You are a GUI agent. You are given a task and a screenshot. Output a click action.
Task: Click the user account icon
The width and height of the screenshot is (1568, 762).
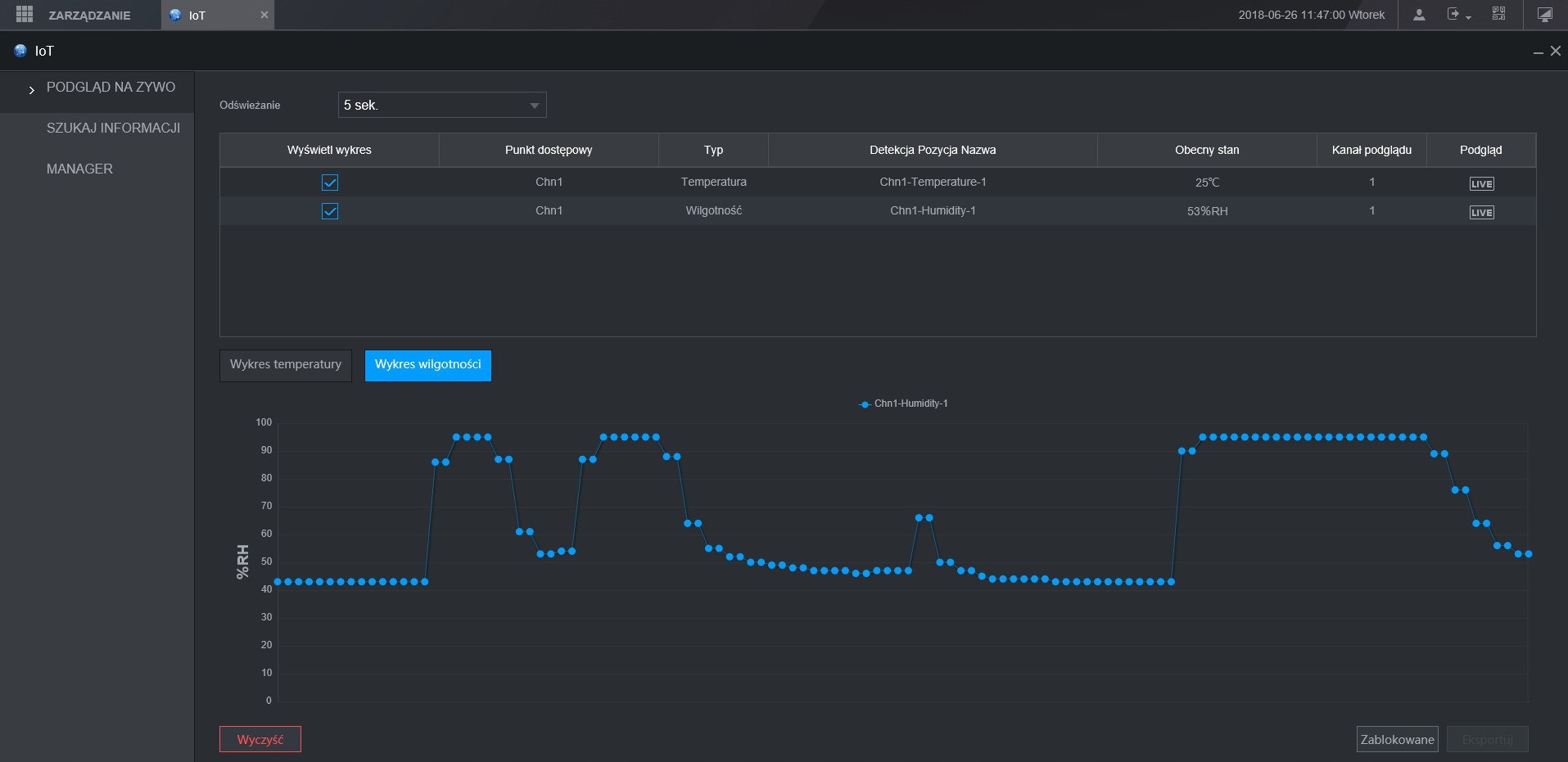(1419, 15)
